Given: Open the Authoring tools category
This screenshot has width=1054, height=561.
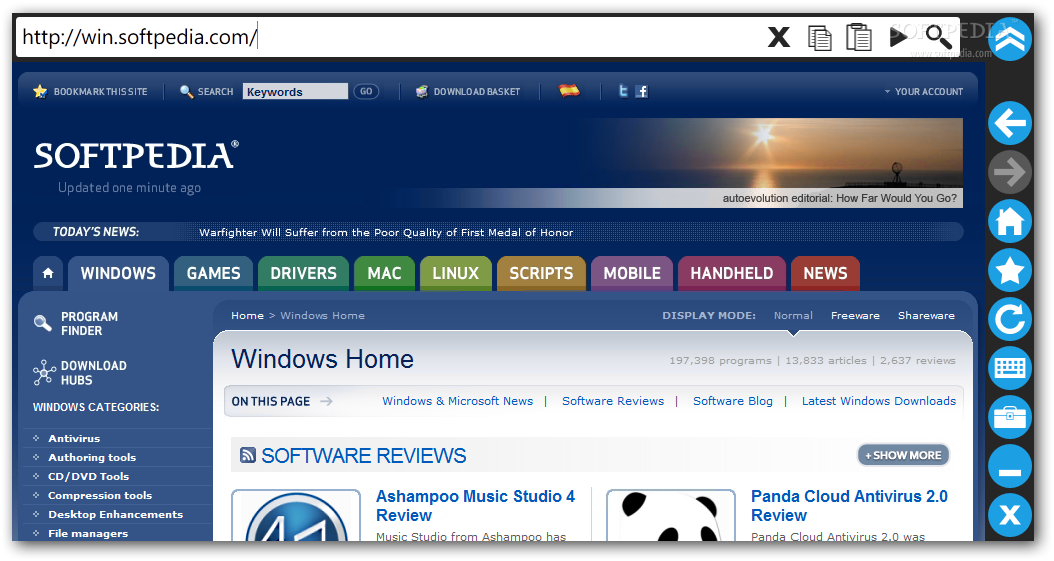Looking at the screenshot, I should (x=92, y=458).
